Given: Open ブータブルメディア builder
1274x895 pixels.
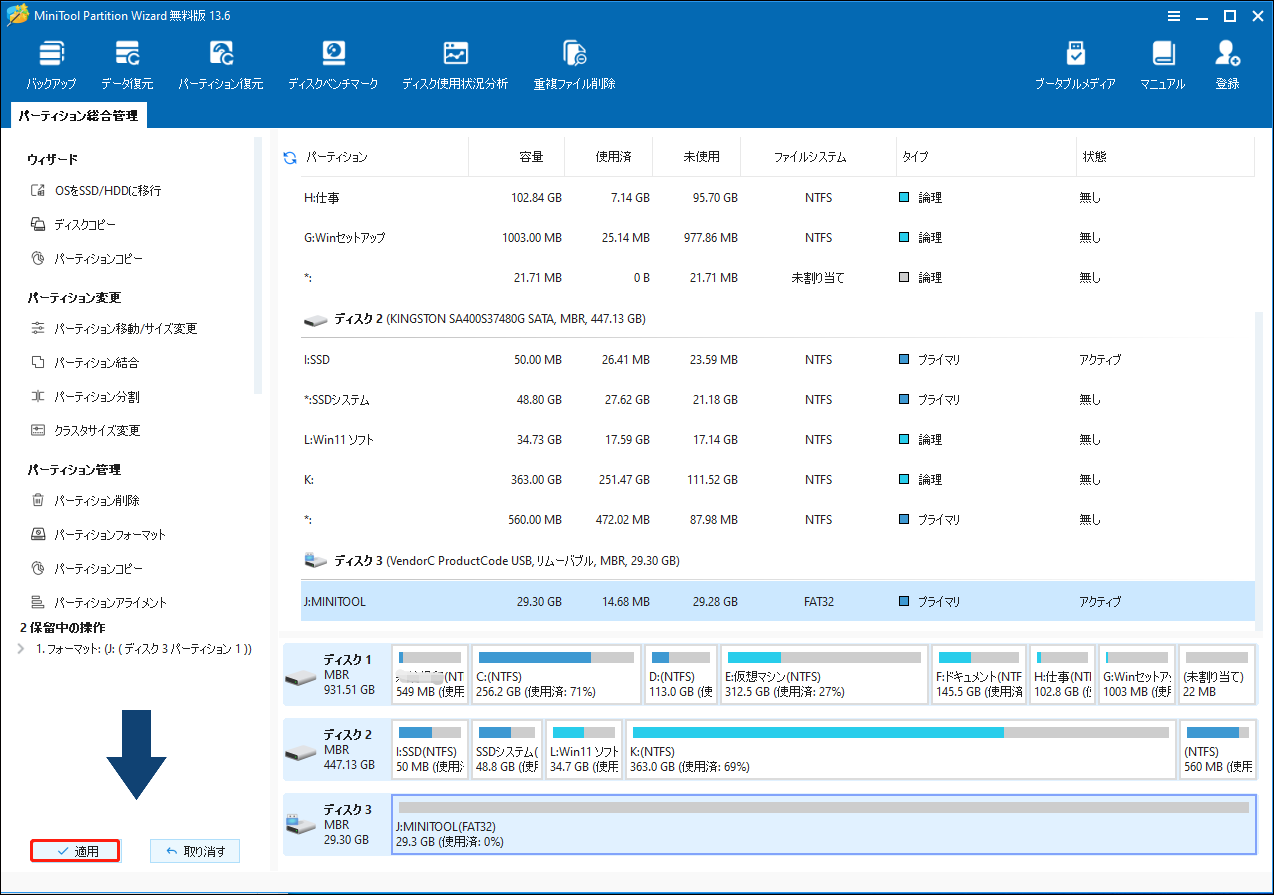Looking at the screenshot, I should click(x=1075, y=65).
